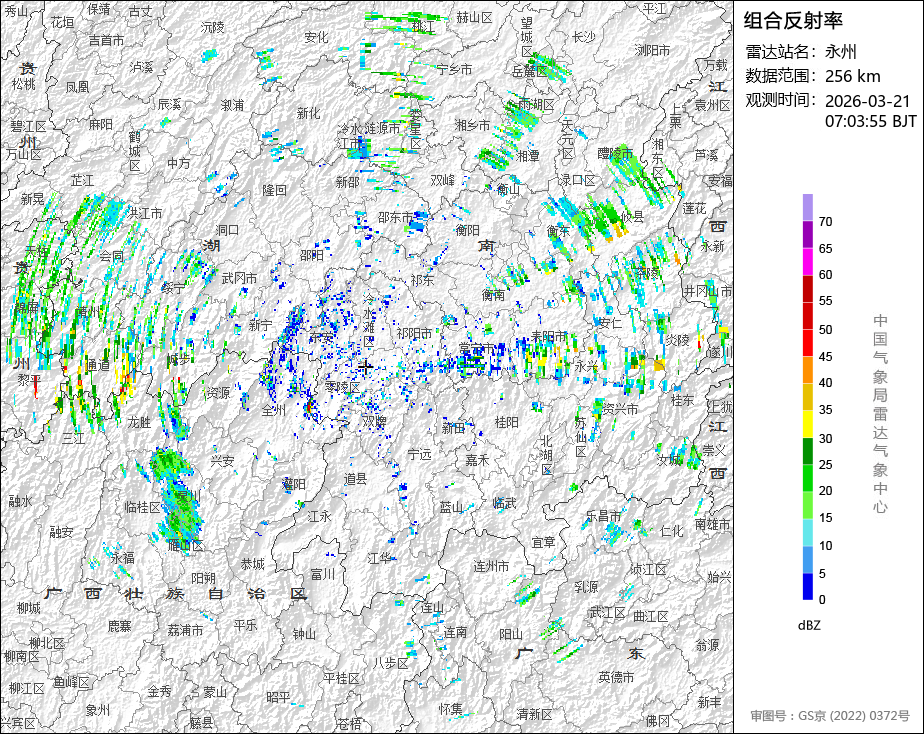Screen dimensions: 924x734
Task: Click the legend value 70
Action: (x=826, y=222)
